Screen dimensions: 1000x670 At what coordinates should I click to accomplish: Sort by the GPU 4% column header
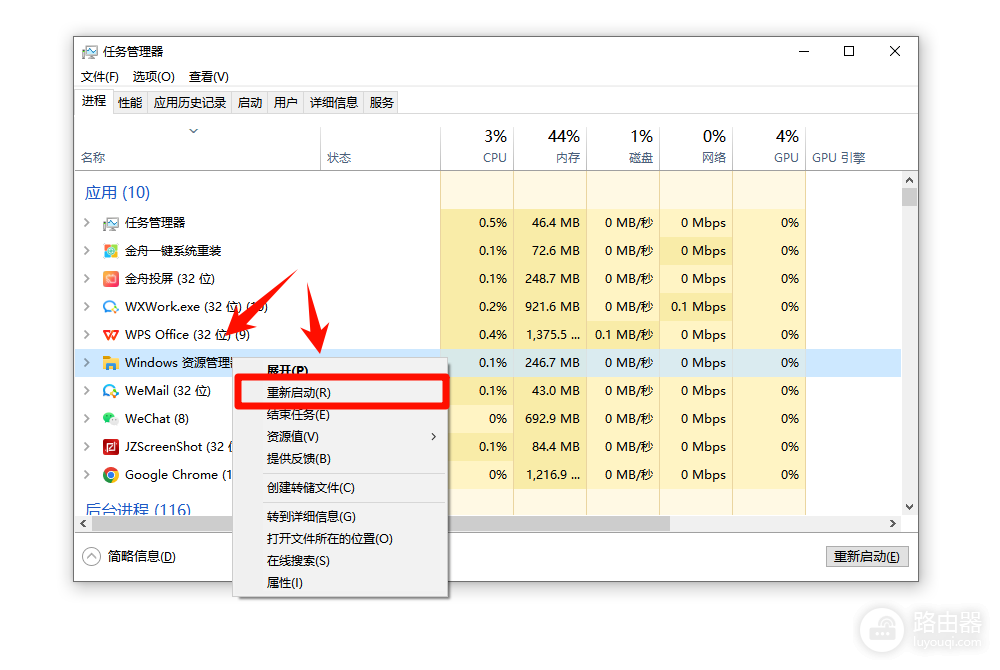[x=769, y=148]
